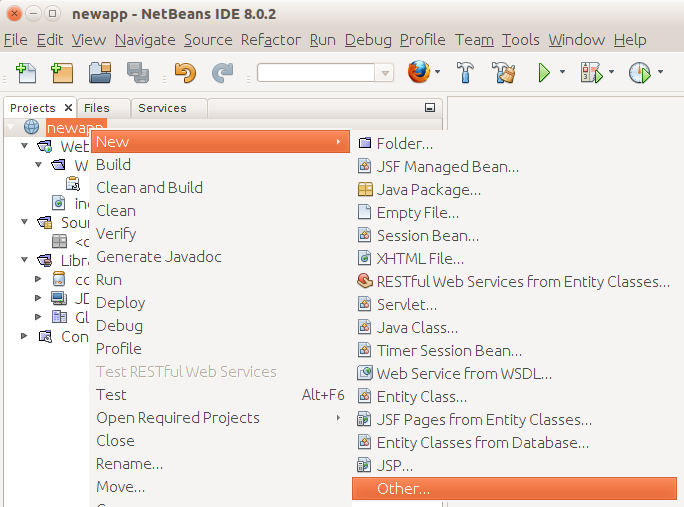
Task: Click the Firefox browser icon
Action: [419, 72]
